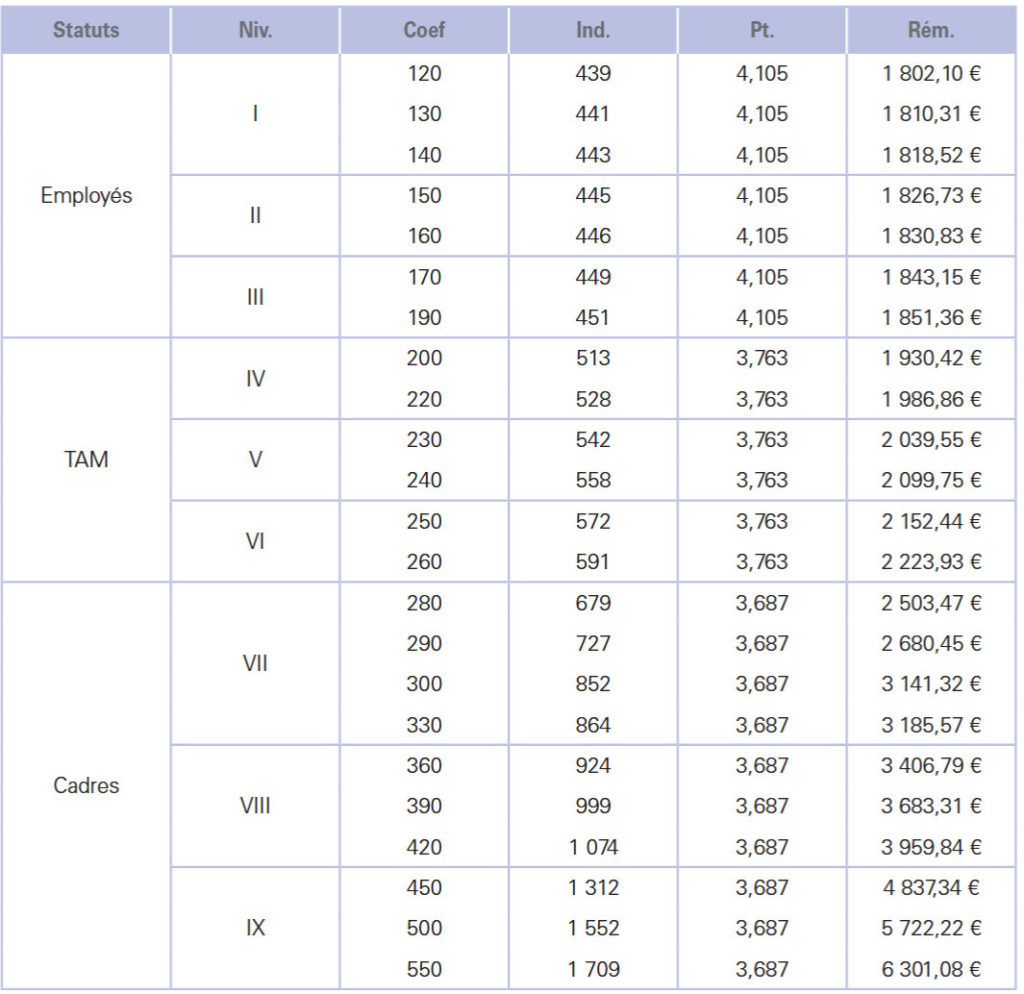Viewport: 1024px width, 994px height.
Task: Click level VIII in the Niv. column
Action: 255,806
